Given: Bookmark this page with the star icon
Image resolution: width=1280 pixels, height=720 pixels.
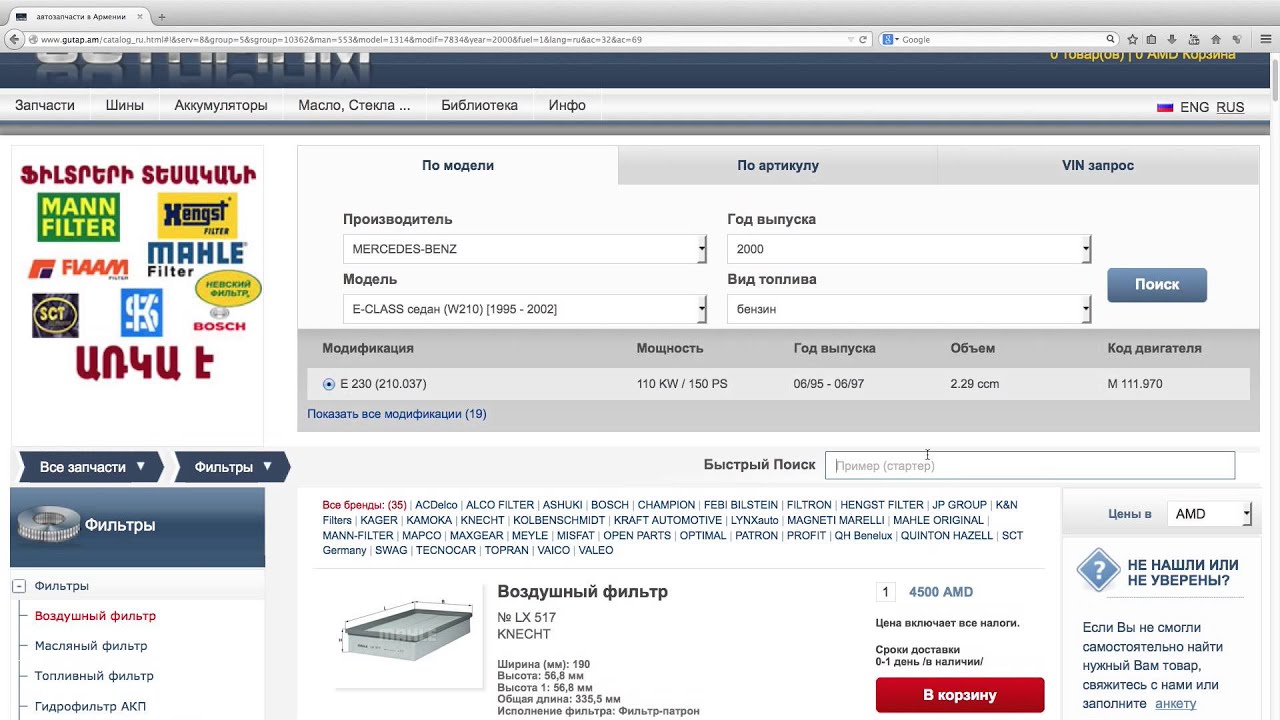Looking at the screenshot, I should point(1132,39).
